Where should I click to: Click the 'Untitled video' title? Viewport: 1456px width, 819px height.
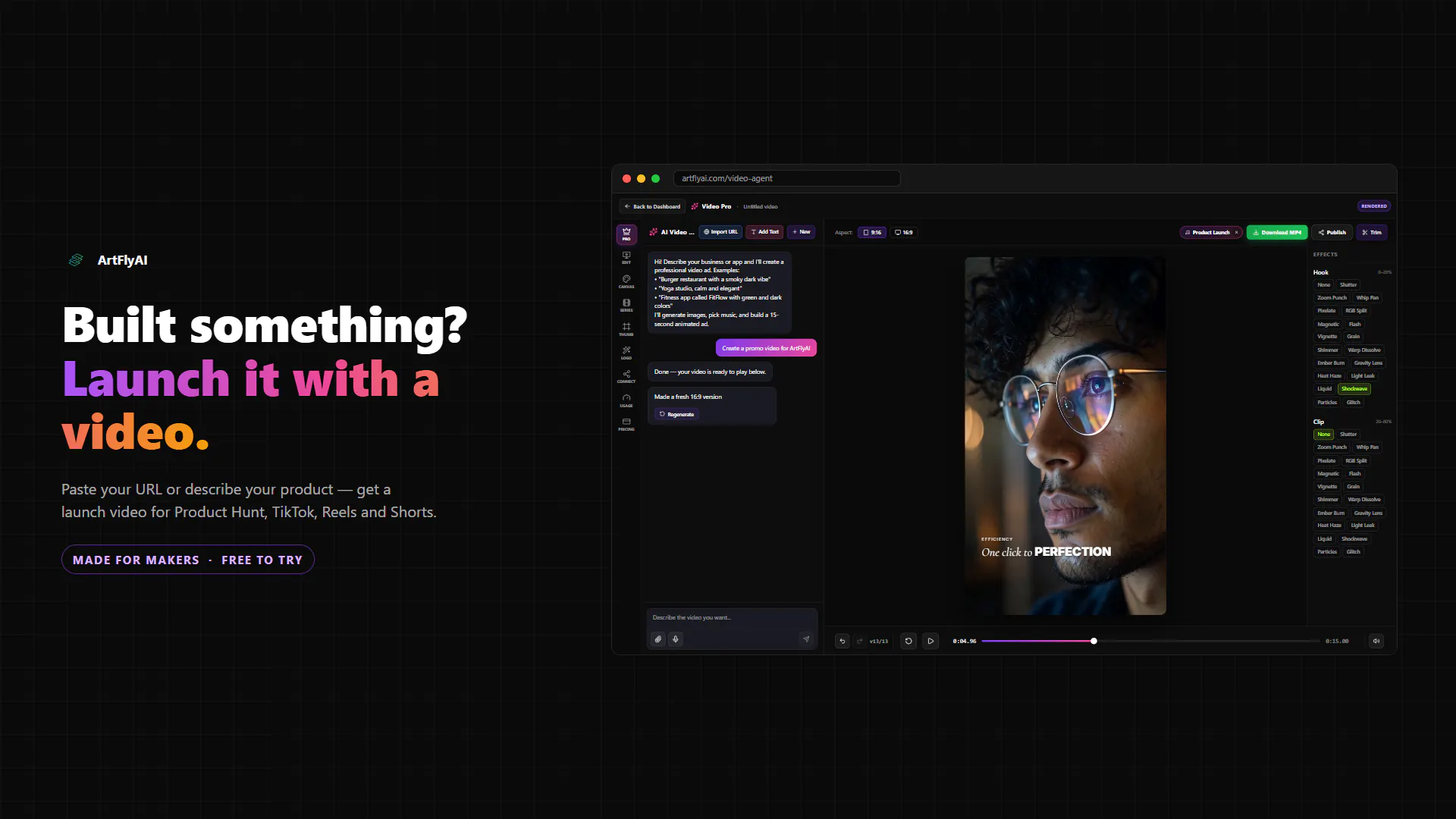761,206
